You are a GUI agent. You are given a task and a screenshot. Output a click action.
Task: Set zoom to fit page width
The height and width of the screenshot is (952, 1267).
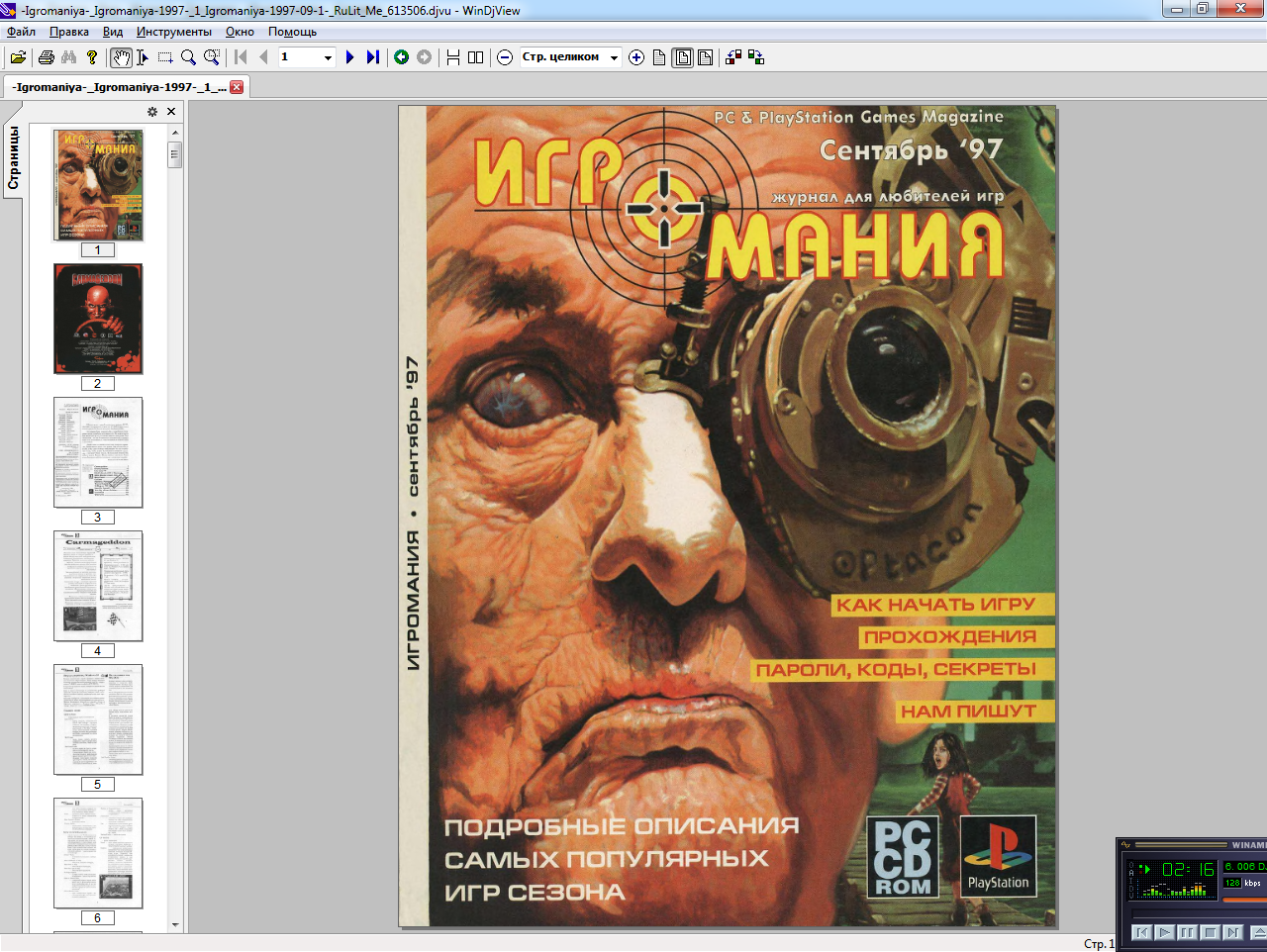click(x=705, y=57)
